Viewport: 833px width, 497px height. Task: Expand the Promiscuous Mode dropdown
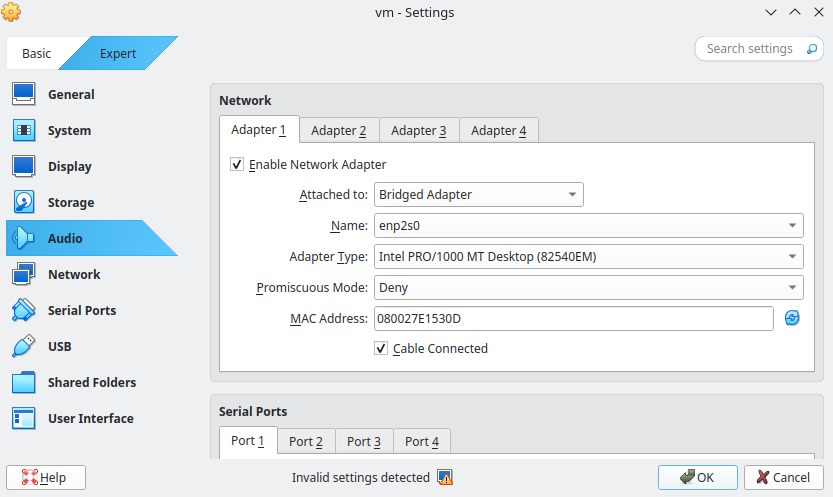pos(588,287)
